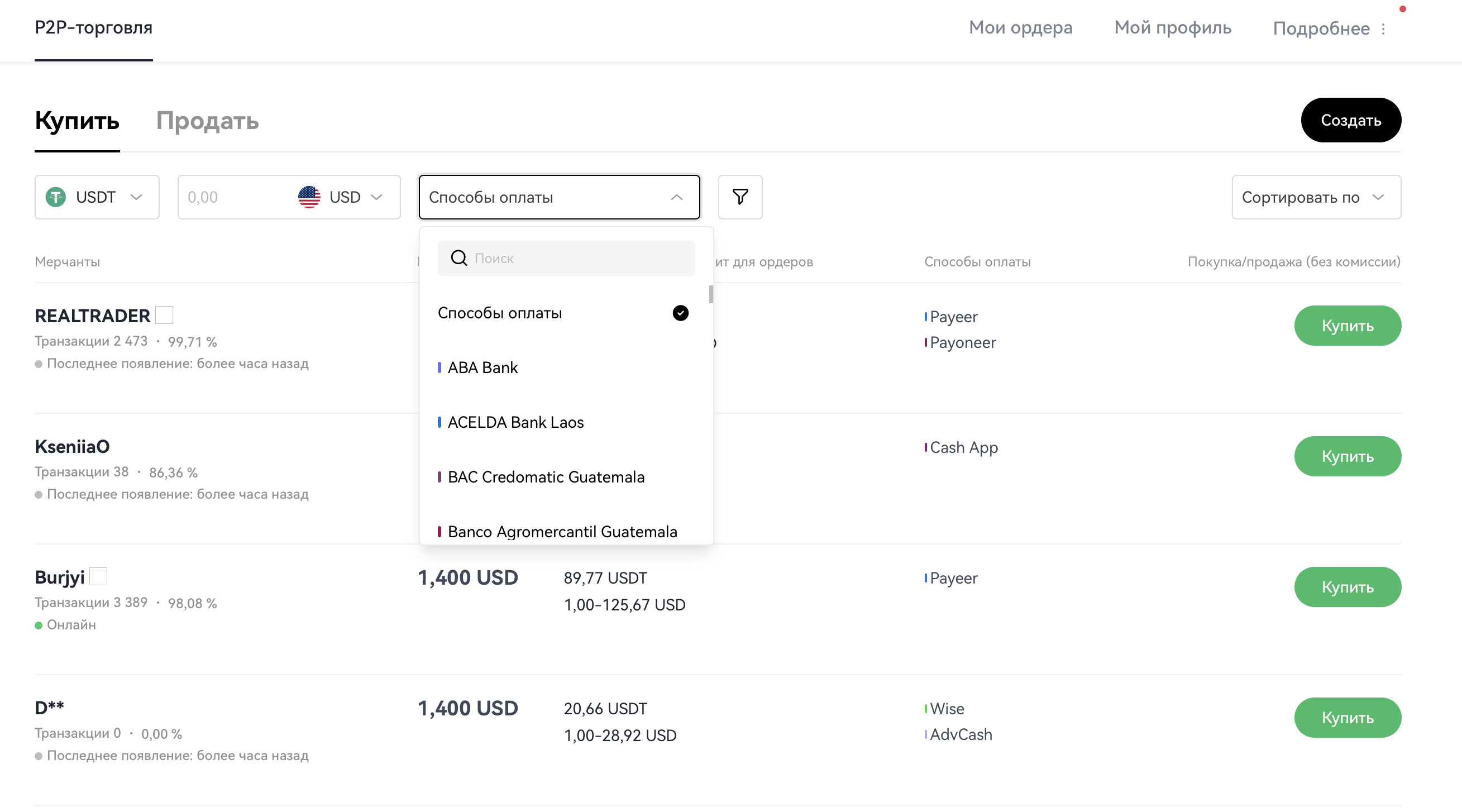
Task: Click the badge icon next to REALTRADER
Action: pos(164,315)
